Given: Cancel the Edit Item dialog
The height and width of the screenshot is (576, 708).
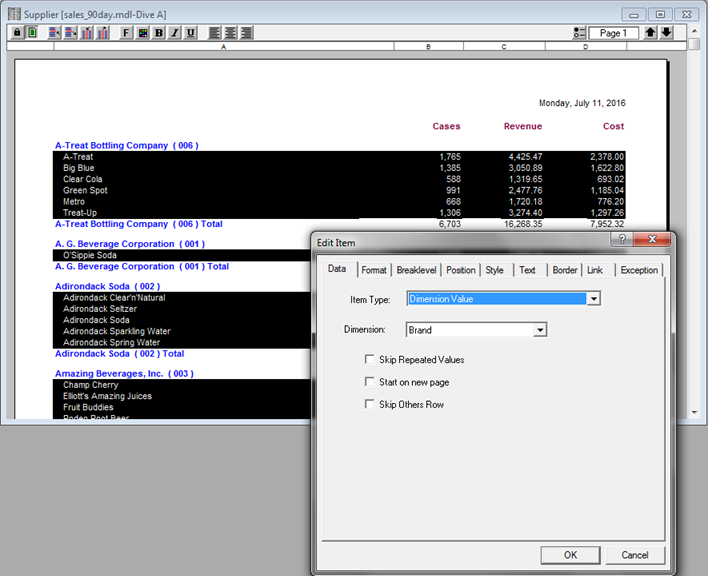Looking at the screenshot, I should pos(635,555).
